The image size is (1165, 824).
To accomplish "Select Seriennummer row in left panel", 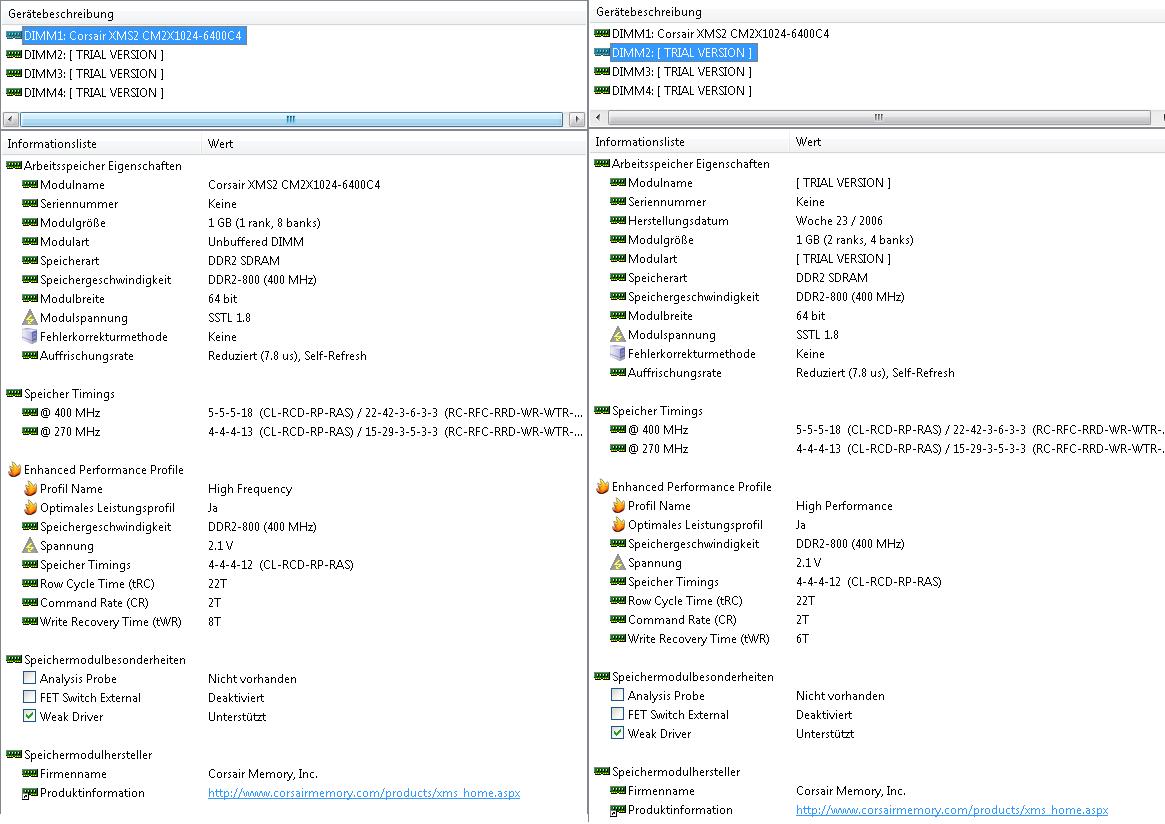I will coord(129,204).
